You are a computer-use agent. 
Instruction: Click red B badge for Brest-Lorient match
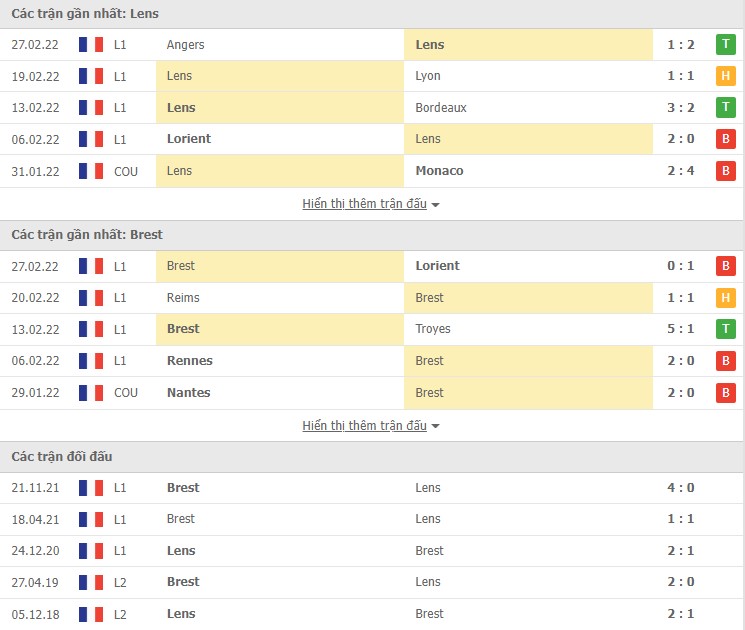(x=726, y=266)
